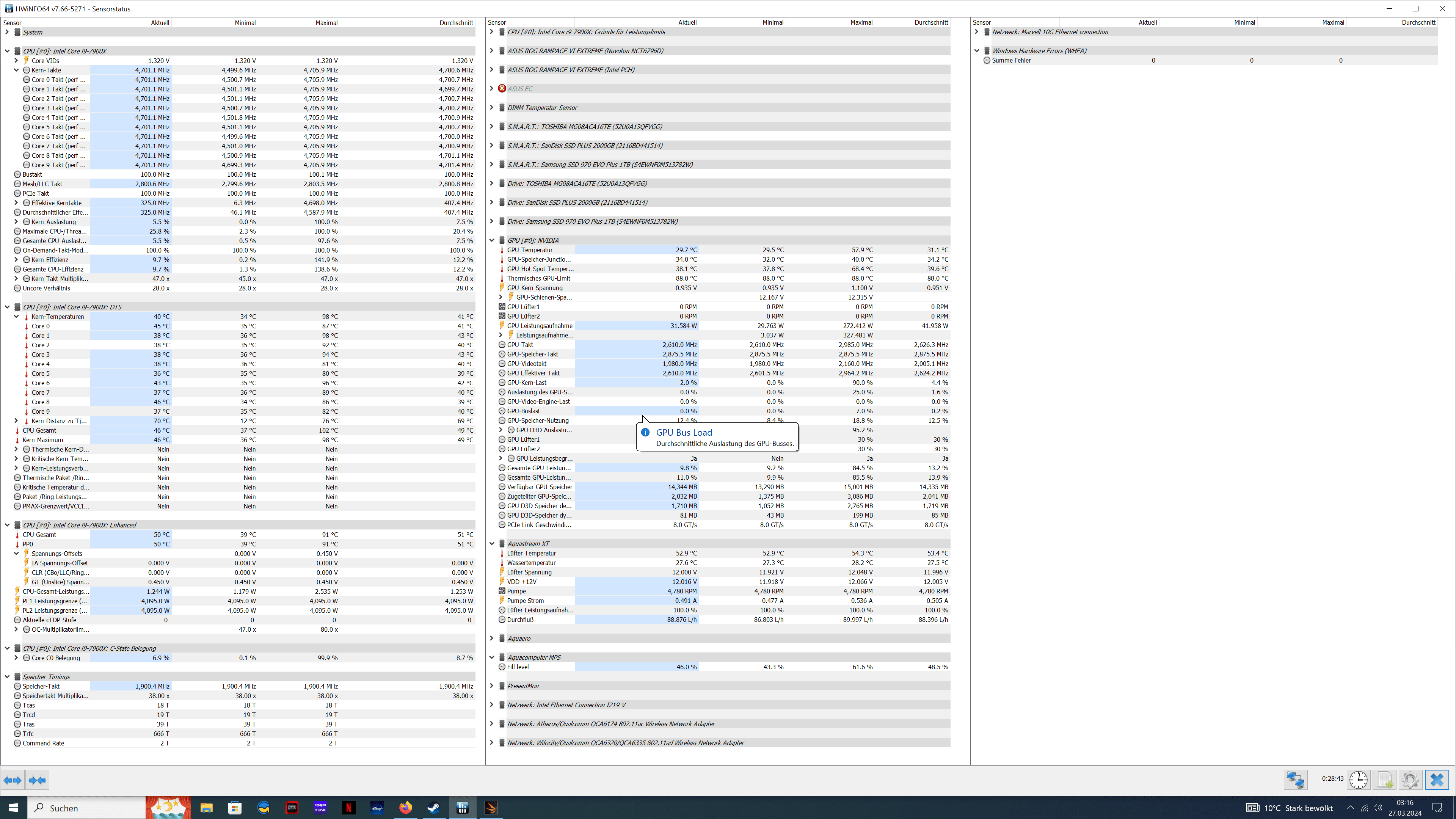1456x819 pixels.
Task: Expand the Aquaero sensor group
Action: [x=492, y=639]
